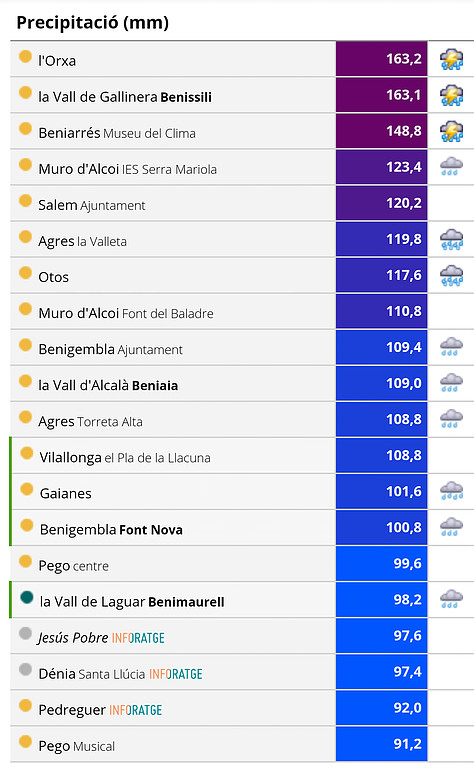Click the 110,8 value for Font del Baladre

pyautogui.click(x=382, y=311)
